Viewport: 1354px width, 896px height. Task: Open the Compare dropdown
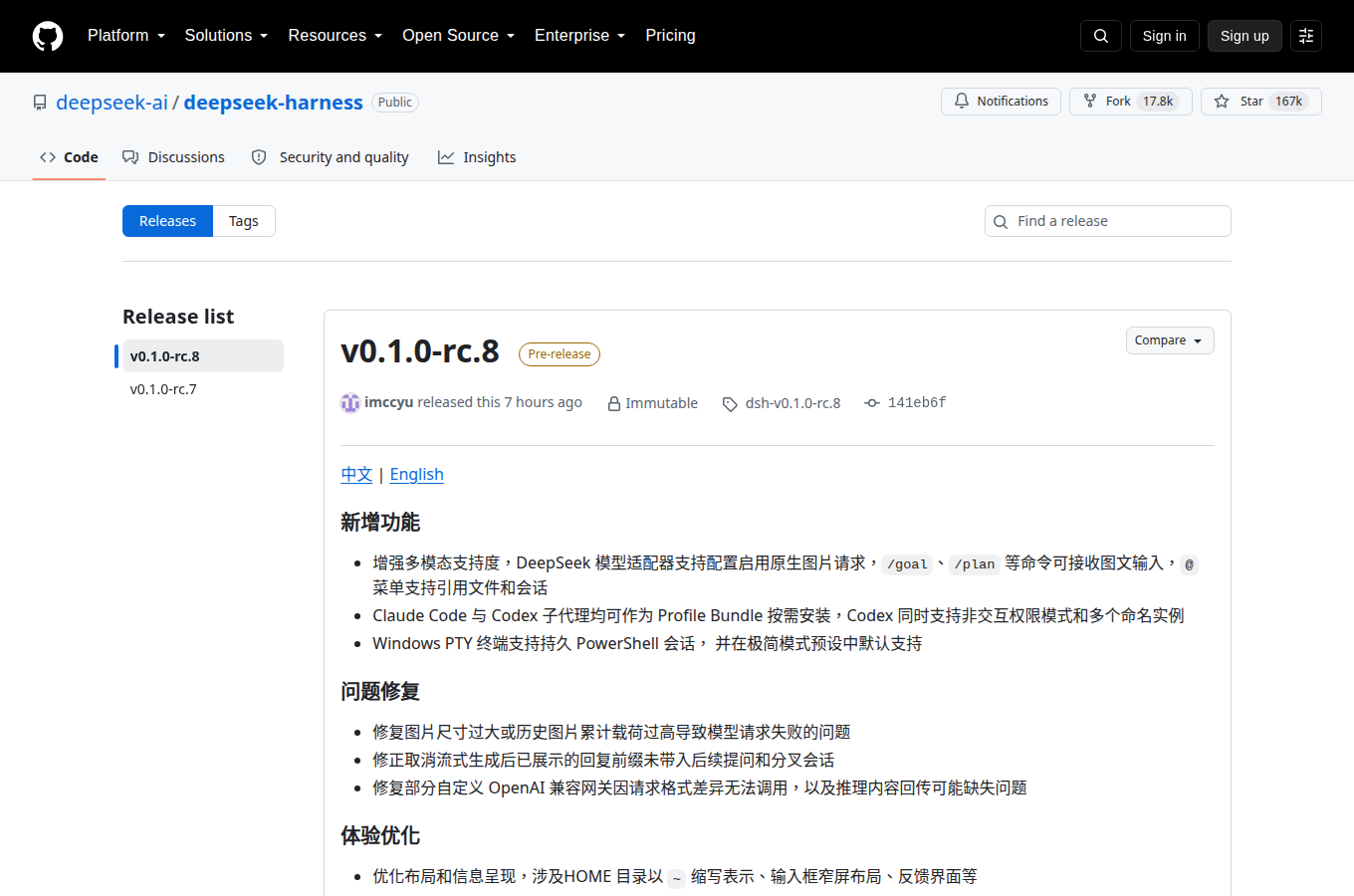tap(1170, 340)
